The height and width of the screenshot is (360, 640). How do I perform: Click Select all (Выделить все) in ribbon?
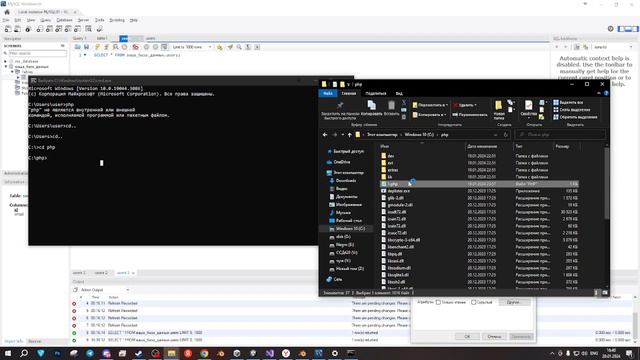[568, 102]
